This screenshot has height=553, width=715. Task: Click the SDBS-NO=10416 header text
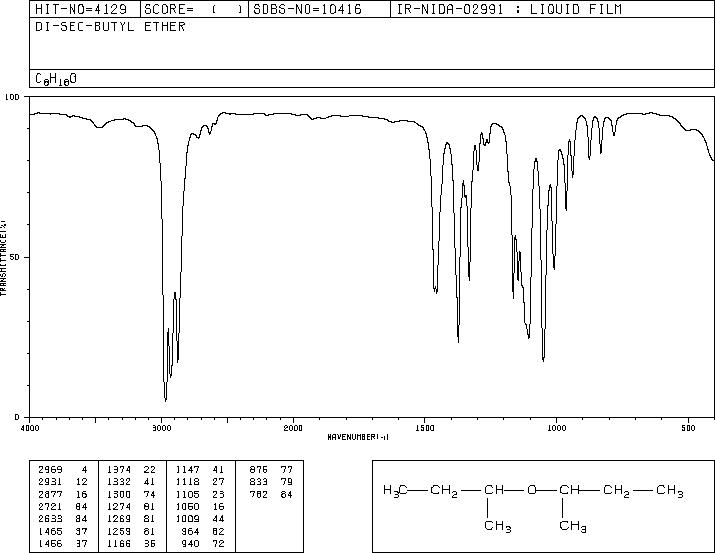click(x=307, y=10)
